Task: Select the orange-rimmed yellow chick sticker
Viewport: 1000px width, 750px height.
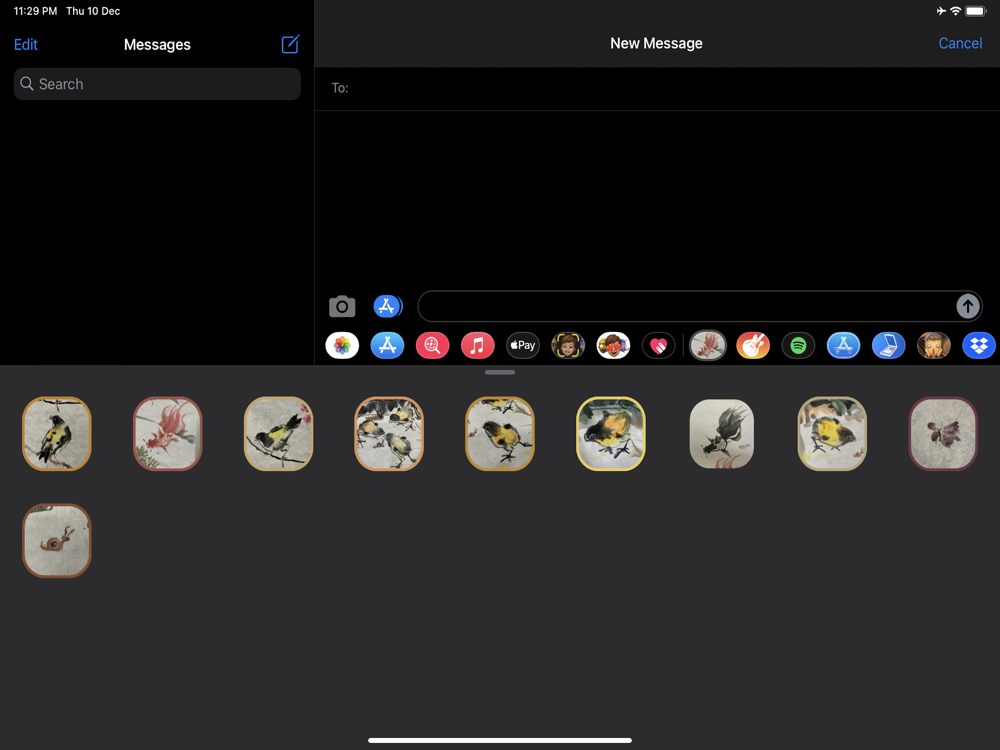Action: (500, 434)
